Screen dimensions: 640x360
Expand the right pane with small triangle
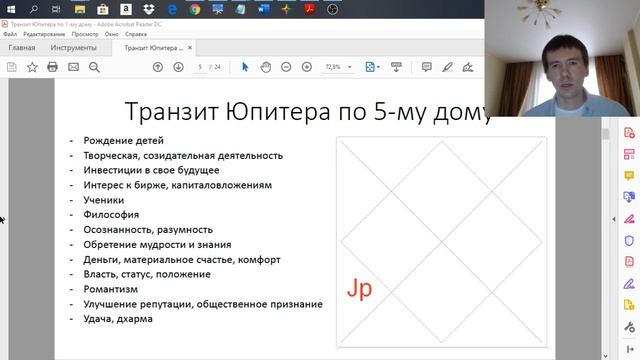click(x=613, y=219)
